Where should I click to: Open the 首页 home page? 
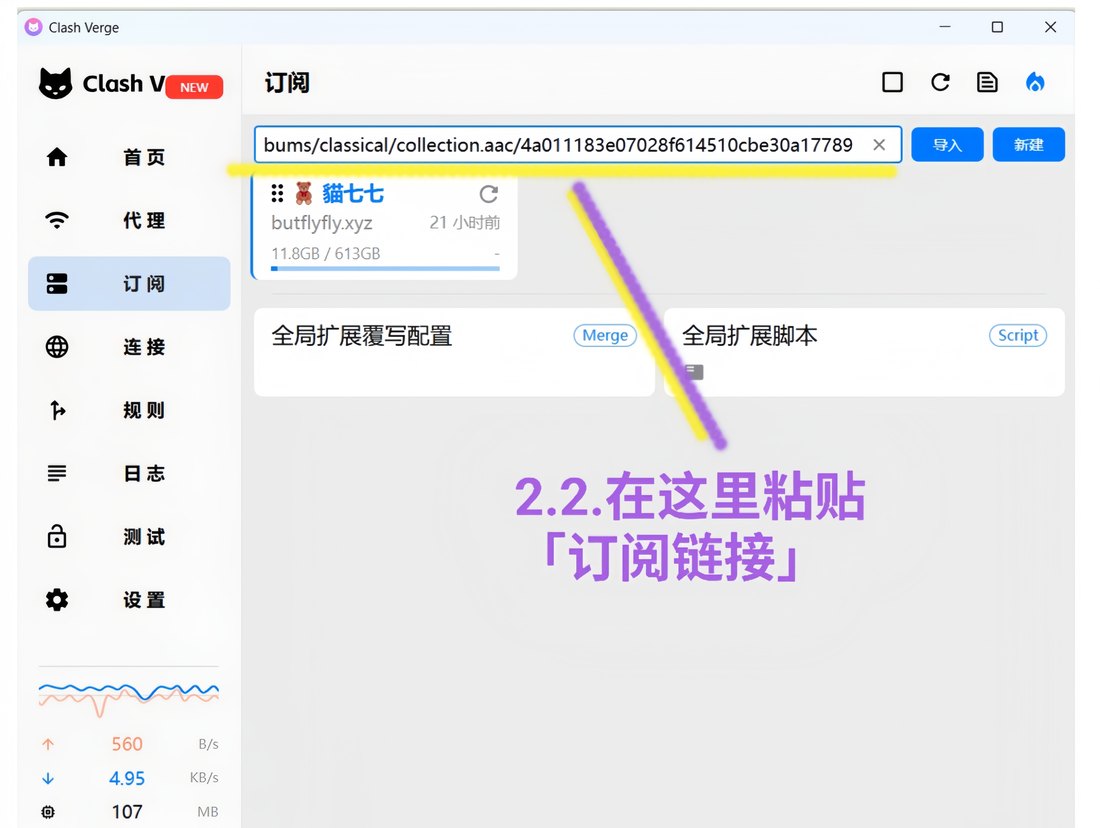129,157
